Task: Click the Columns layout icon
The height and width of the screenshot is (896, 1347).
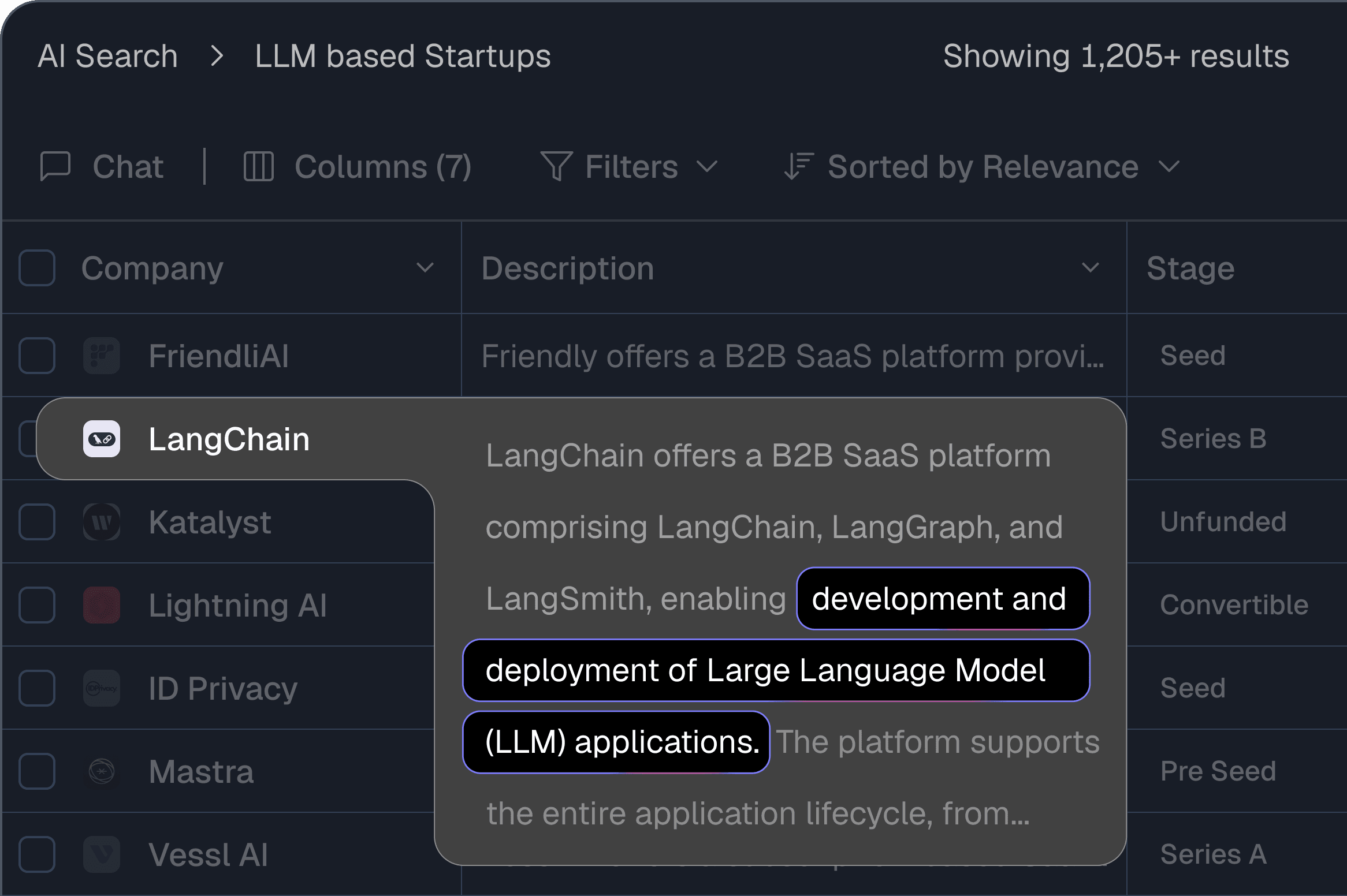Action: point(258,166)
